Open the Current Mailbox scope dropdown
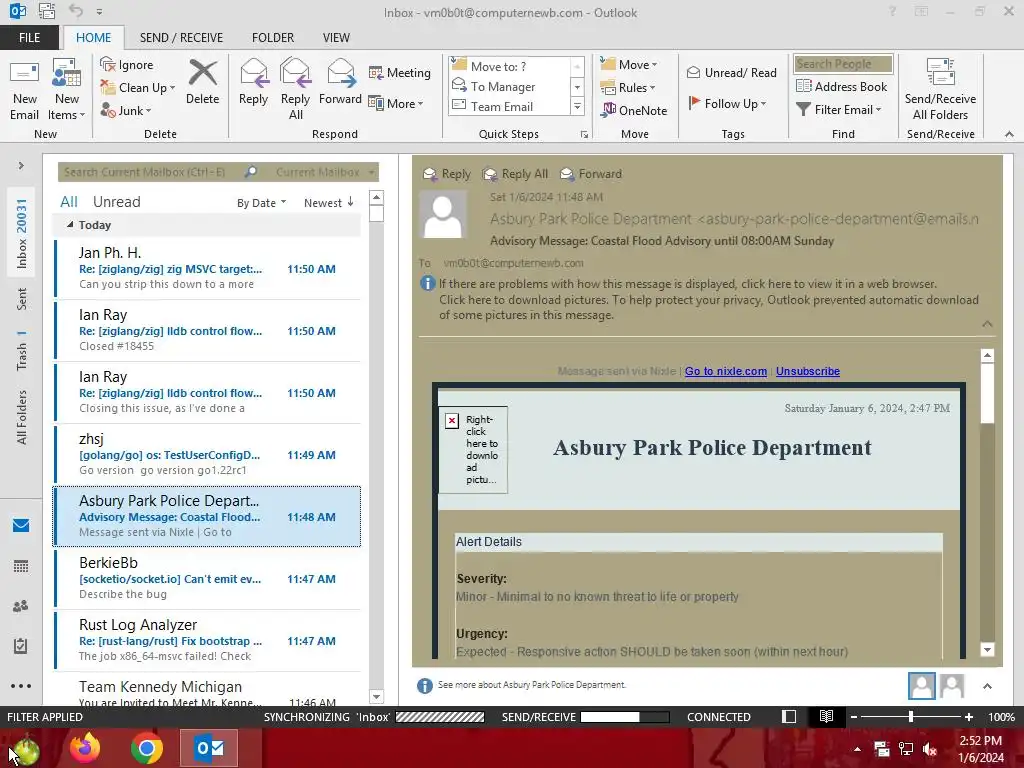Viewport: 1024px width, 768px height. (324, 172)
